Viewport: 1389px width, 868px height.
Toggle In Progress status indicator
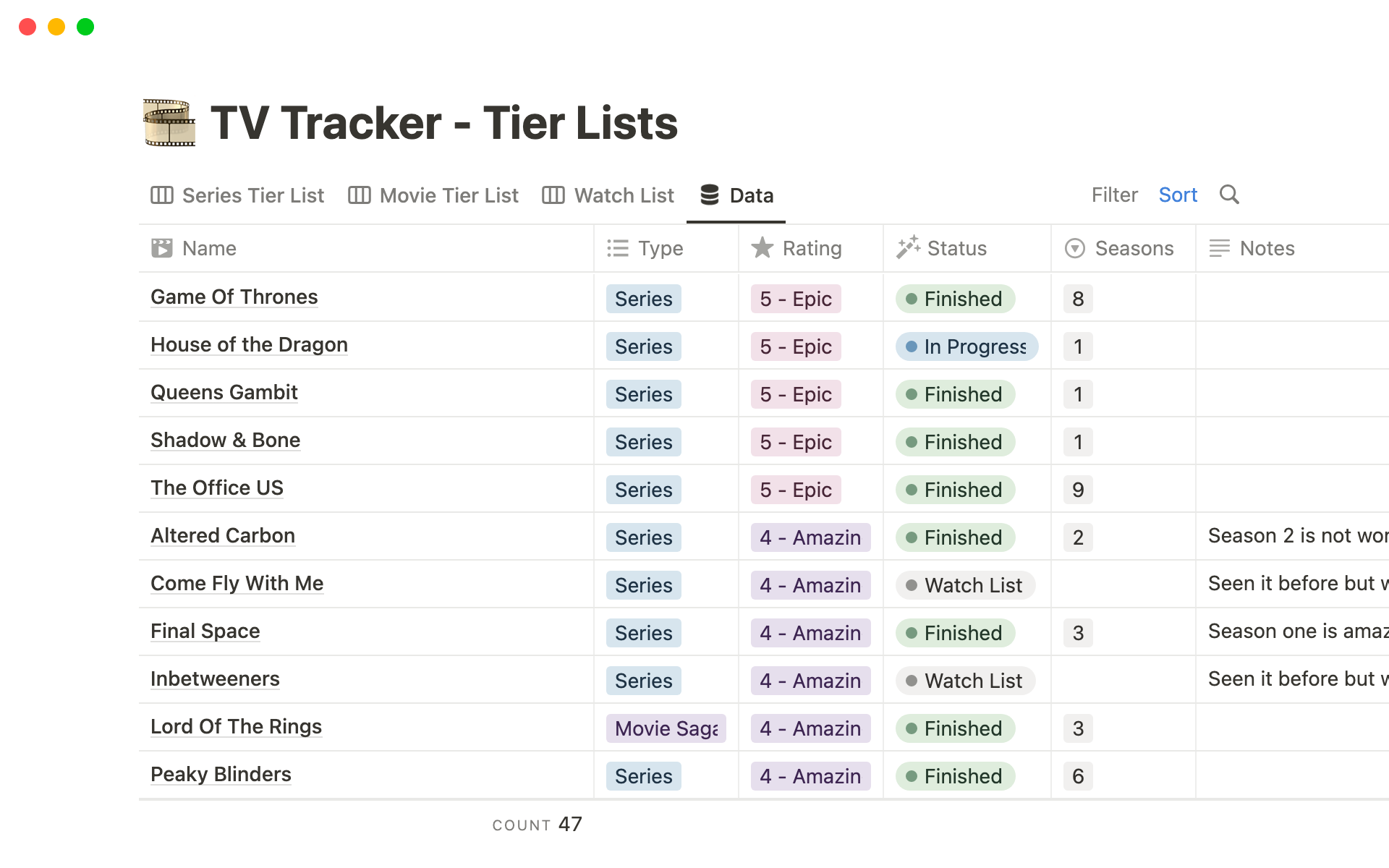965,345
